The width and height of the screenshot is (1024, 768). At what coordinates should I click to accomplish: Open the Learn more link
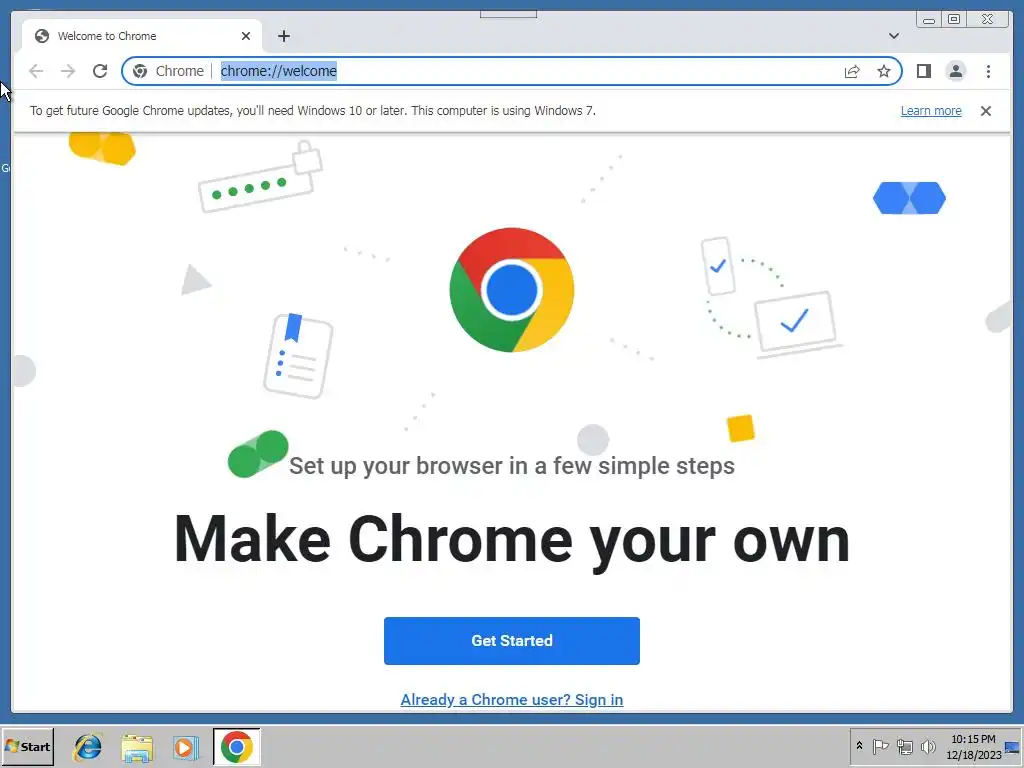[x=931, y=111]
